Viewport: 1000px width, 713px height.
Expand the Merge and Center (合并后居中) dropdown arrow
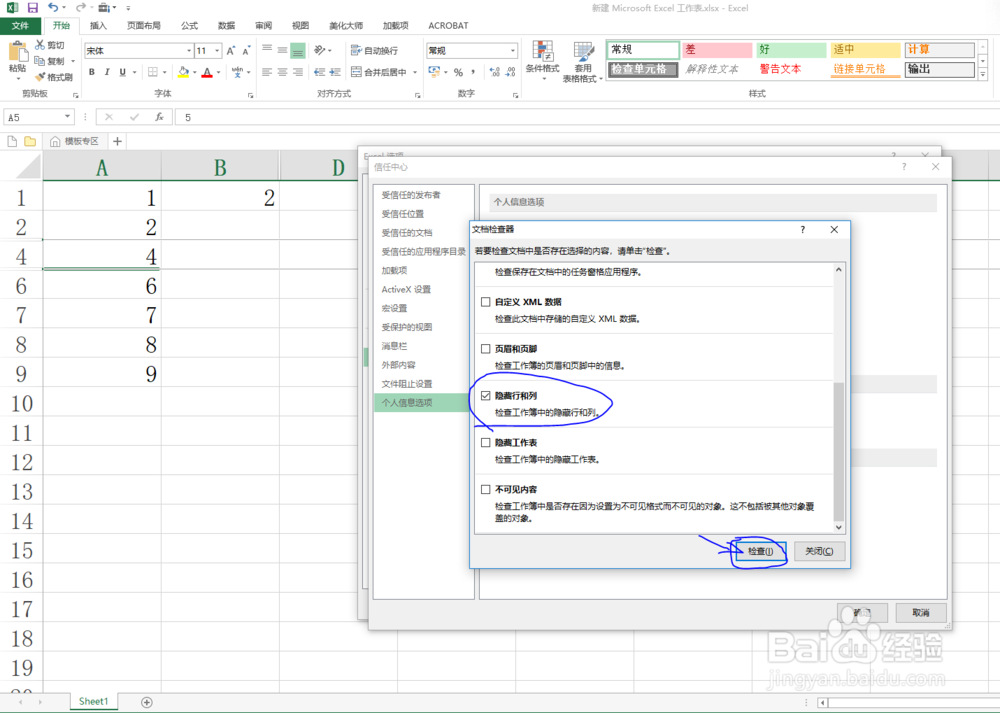pyautogui.click(x=415, y=72)
